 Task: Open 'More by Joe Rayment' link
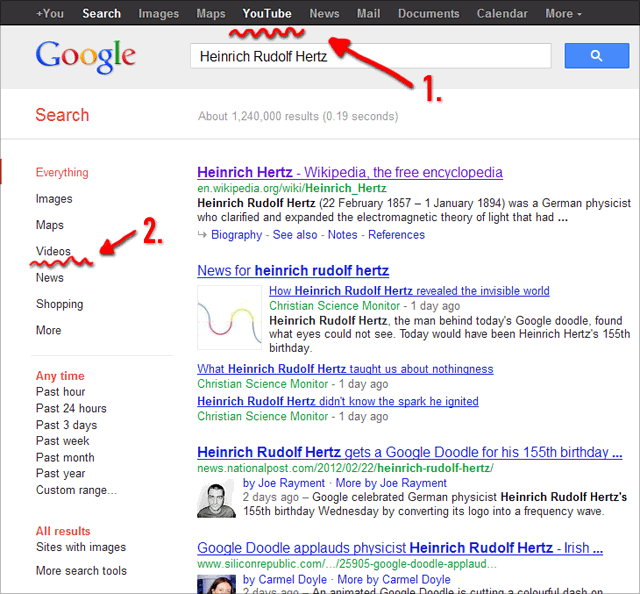click(391, 483)
